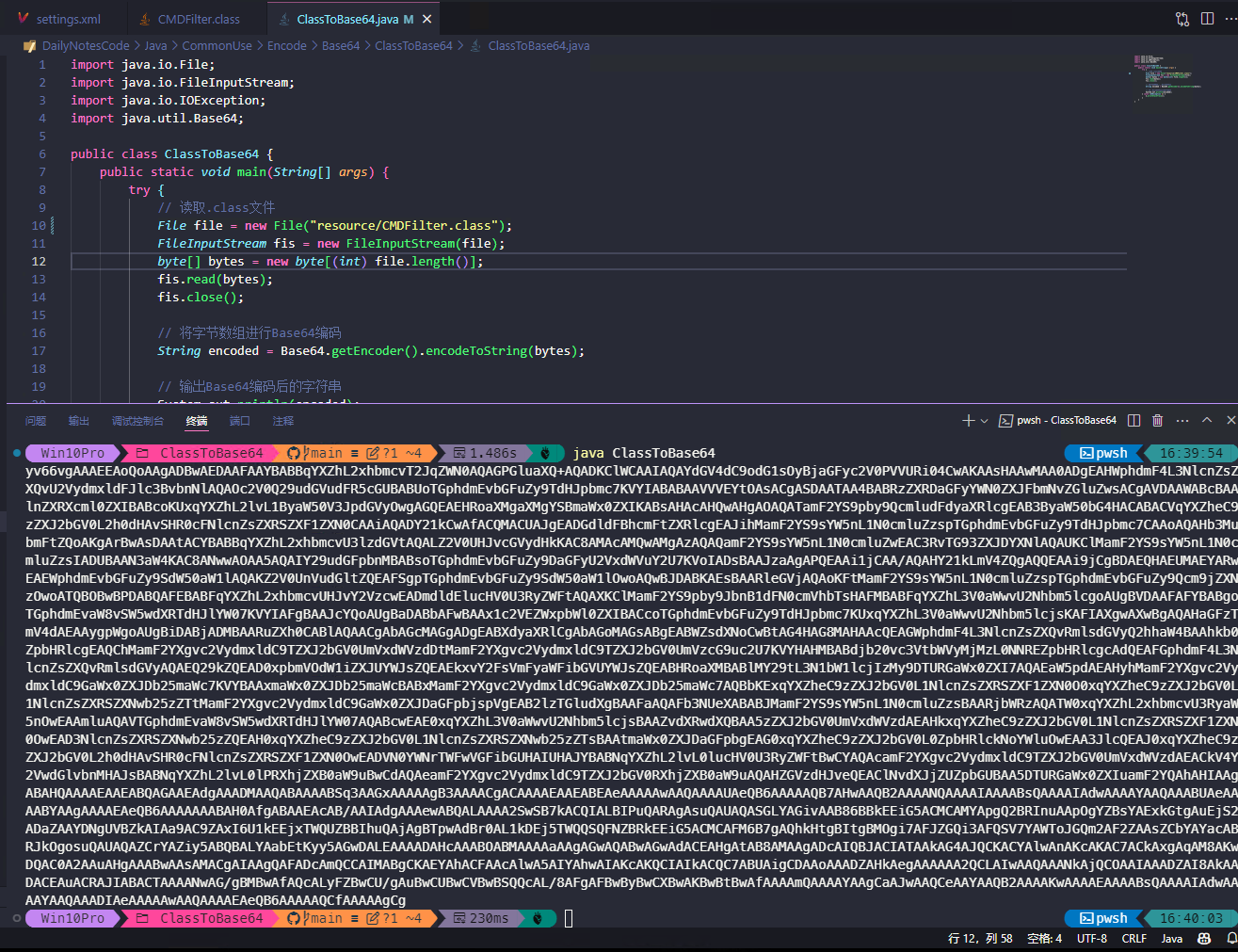The width and height of the screenshot is (1238, 952).
Task: Open the 输出 (Output) panel tab
Action: (79, 421)
